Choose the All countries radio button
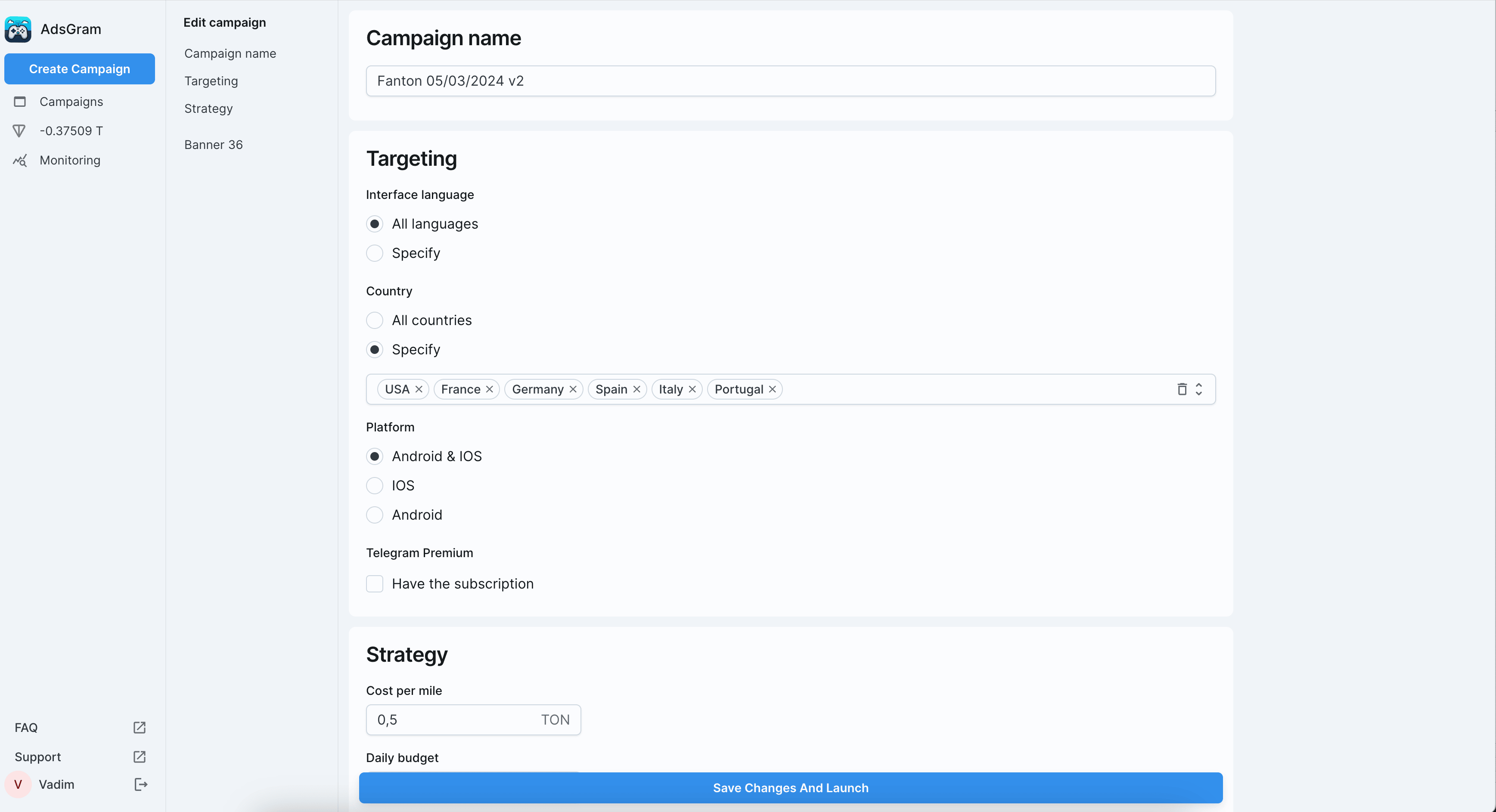Image resolution: width=1496 pixels, height=812 pixels. click(375, 321)
